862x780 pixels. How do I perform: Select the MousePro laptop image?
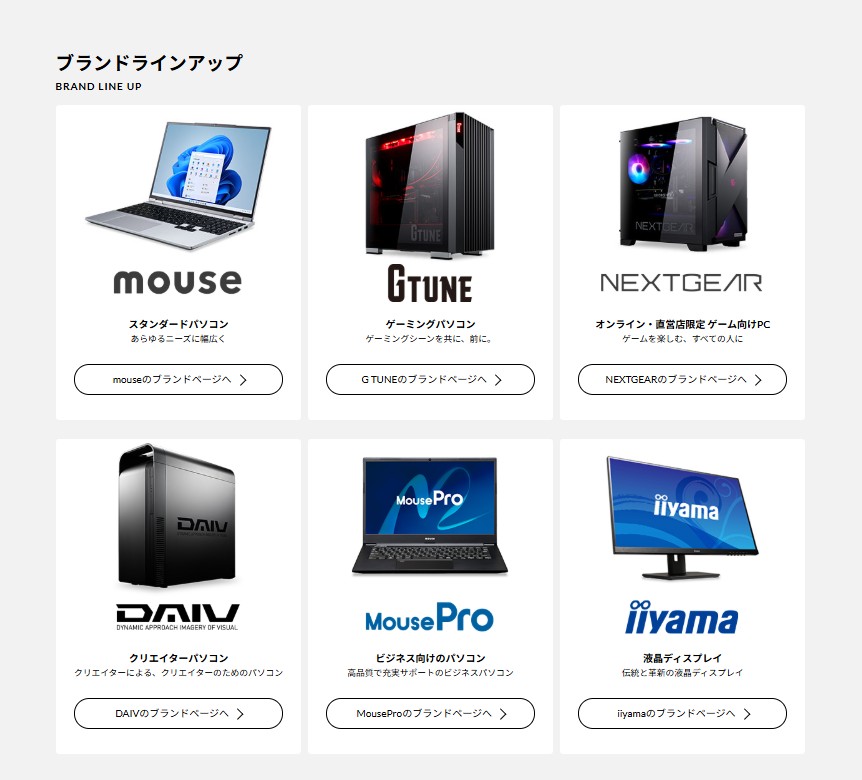(x=429, y=517)
